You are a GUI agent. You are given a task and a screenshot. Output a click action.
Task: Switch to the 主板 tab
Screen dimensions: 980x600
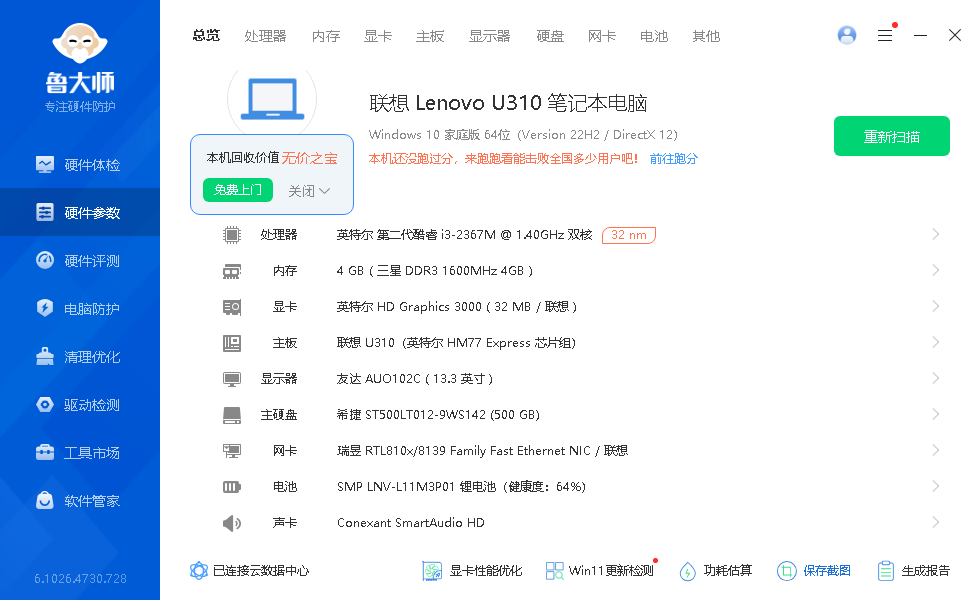(x=430, y=36)
